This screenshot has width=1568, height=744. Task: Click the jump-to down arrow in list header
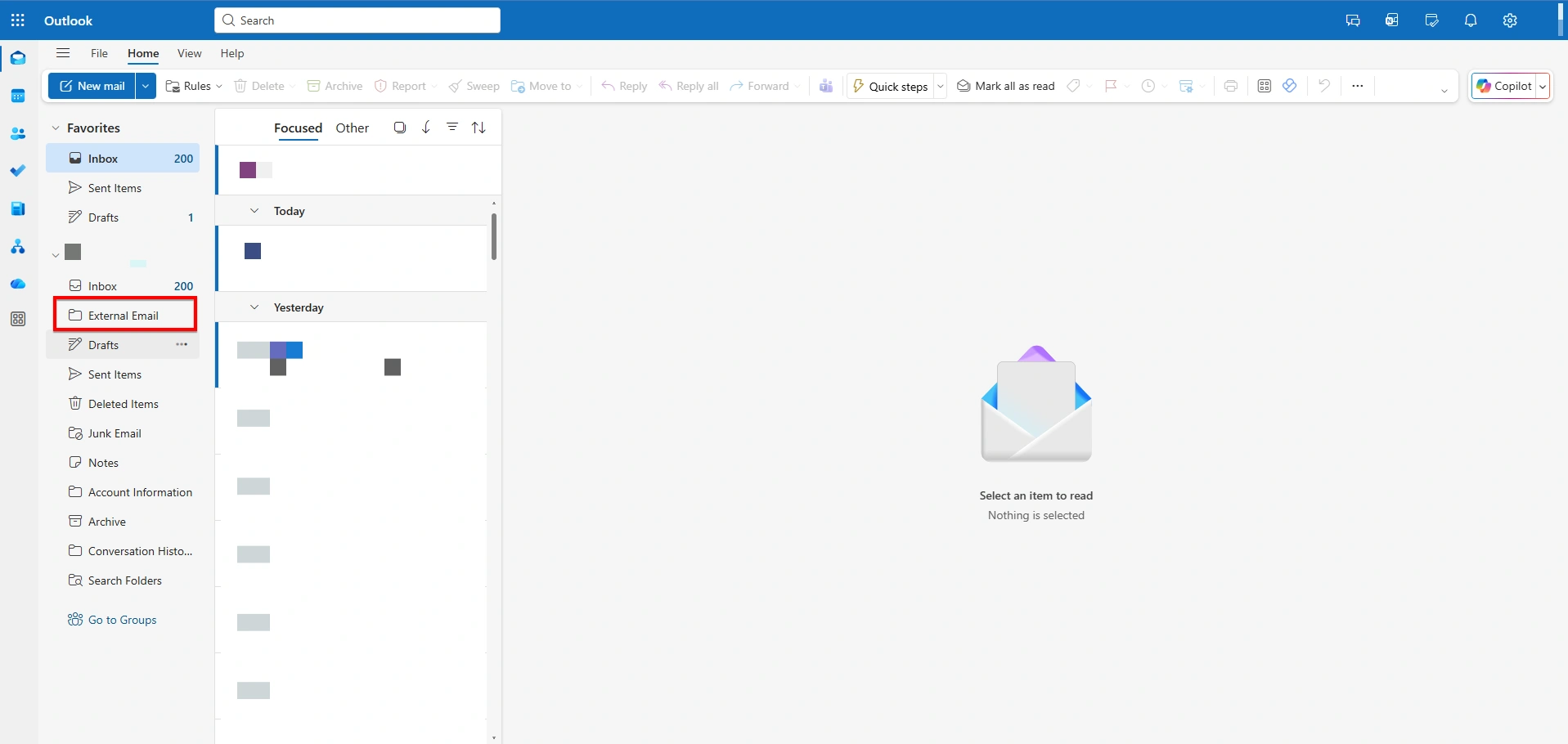(x=426, y=128)
